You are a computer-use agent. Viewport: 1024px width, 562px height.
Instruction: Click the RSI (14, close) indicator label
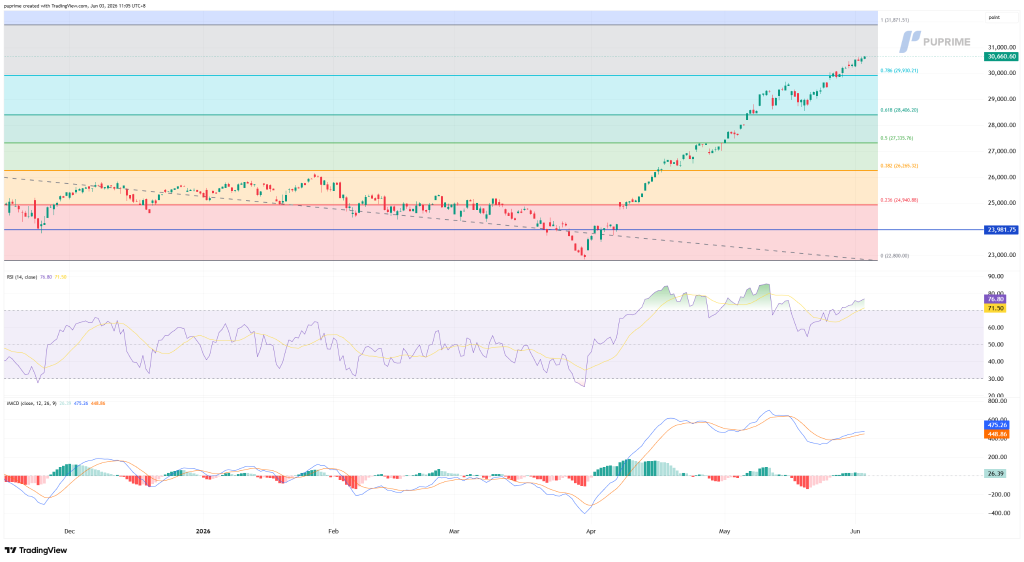tap(22, 277)
